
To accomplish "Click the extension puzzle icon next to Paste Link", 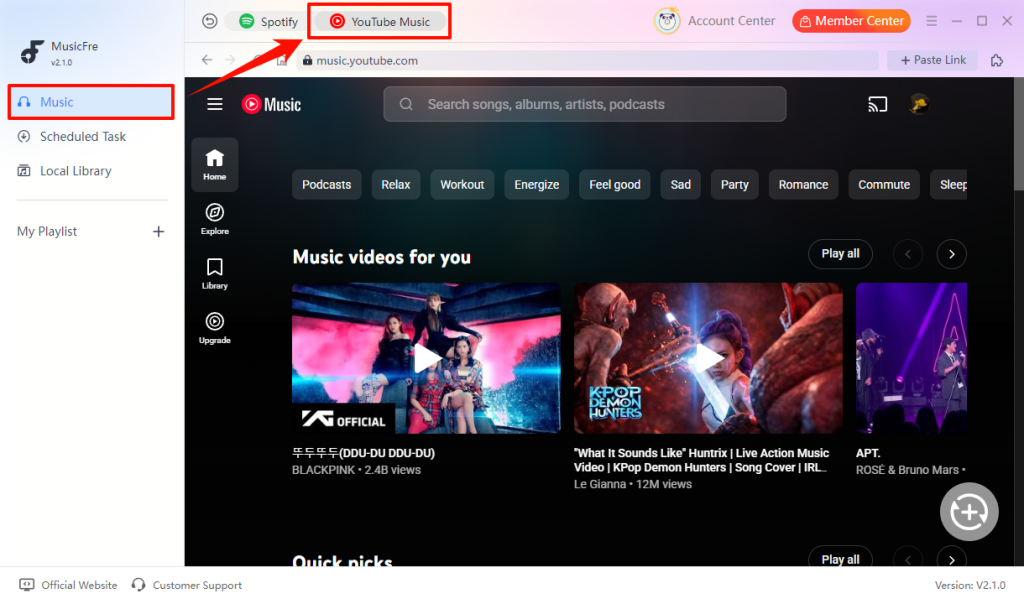I will pos(997,60).
